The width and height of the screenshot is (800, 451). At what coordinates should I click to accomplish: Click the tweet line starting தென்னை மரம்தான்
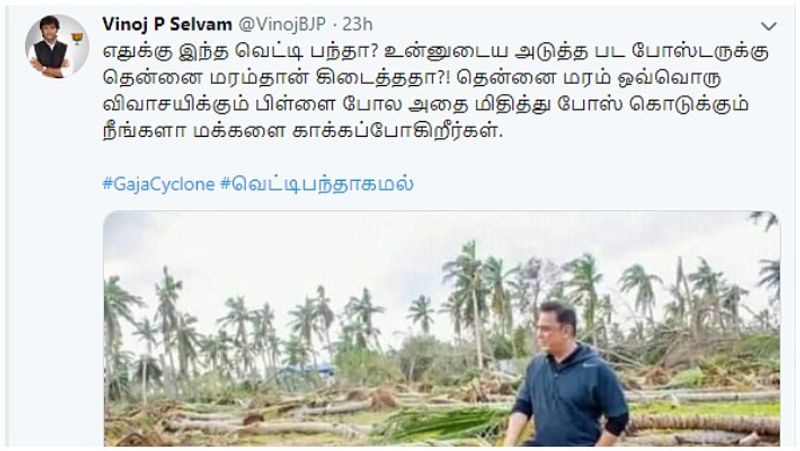pyautogui.click(x=412, y=78)
